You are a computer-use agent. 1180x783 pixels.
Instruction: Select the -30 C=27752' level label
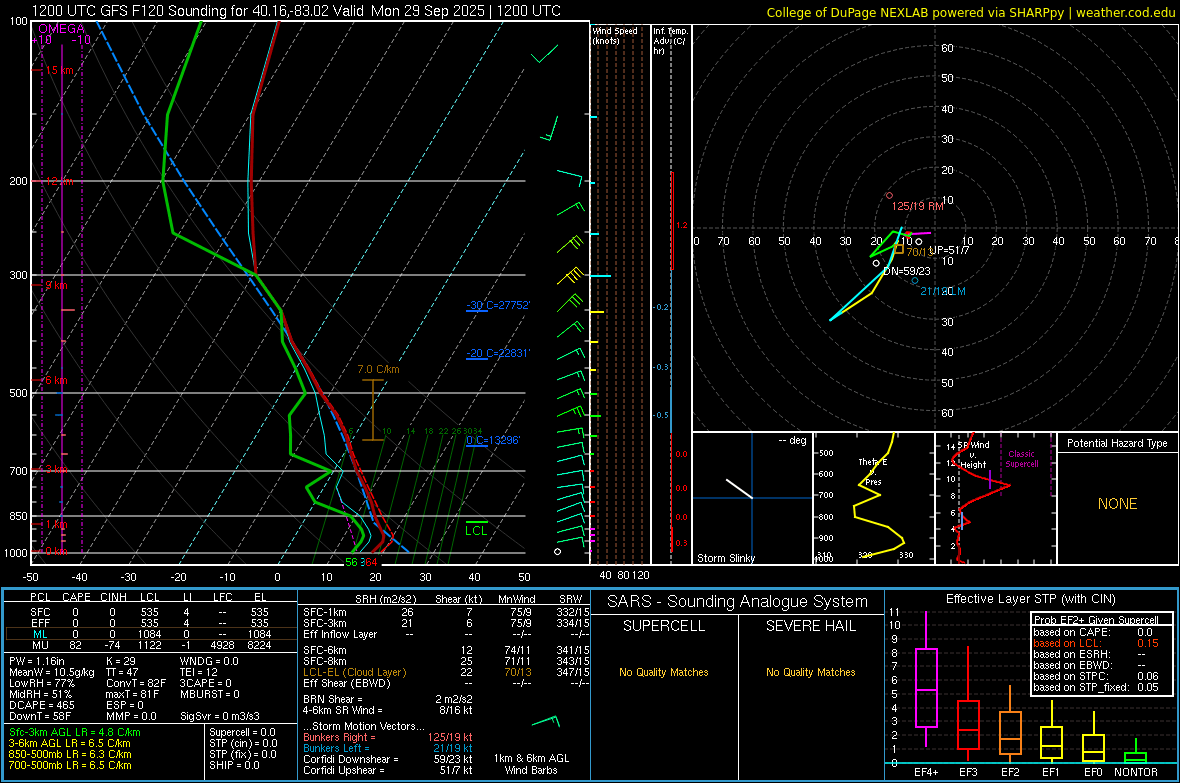pos(498,305)
